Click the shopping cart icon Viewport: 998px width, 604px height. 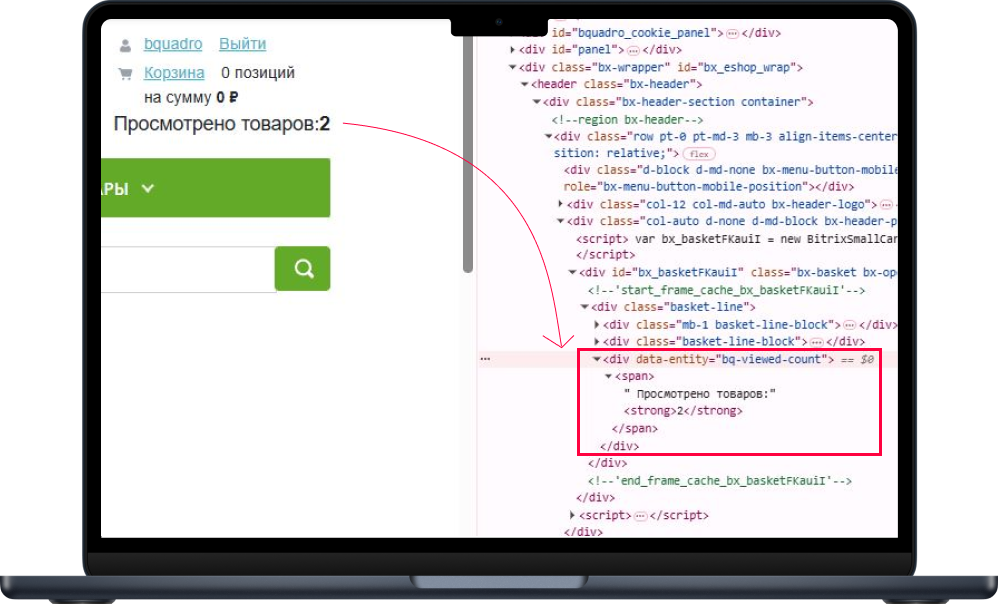point(125,73)
